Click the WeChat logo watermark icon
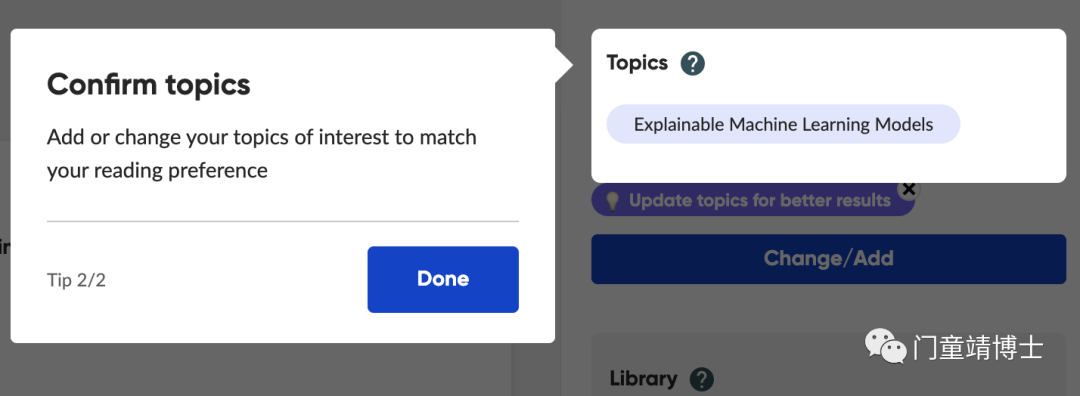This screenshot has width=1080, height=396. point(885,346)
